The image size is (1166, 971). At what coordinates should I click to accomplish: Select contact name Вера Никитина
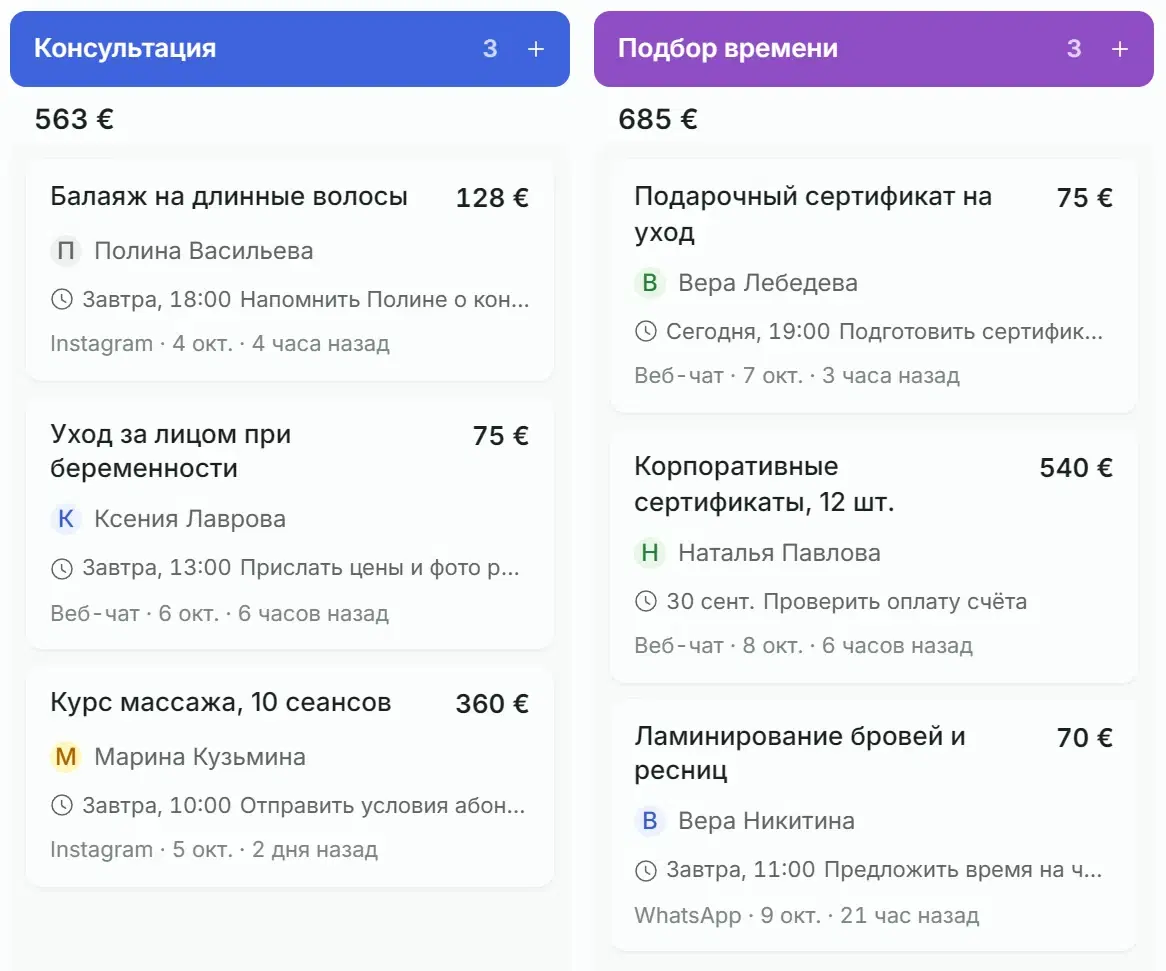tap(767, 821)
